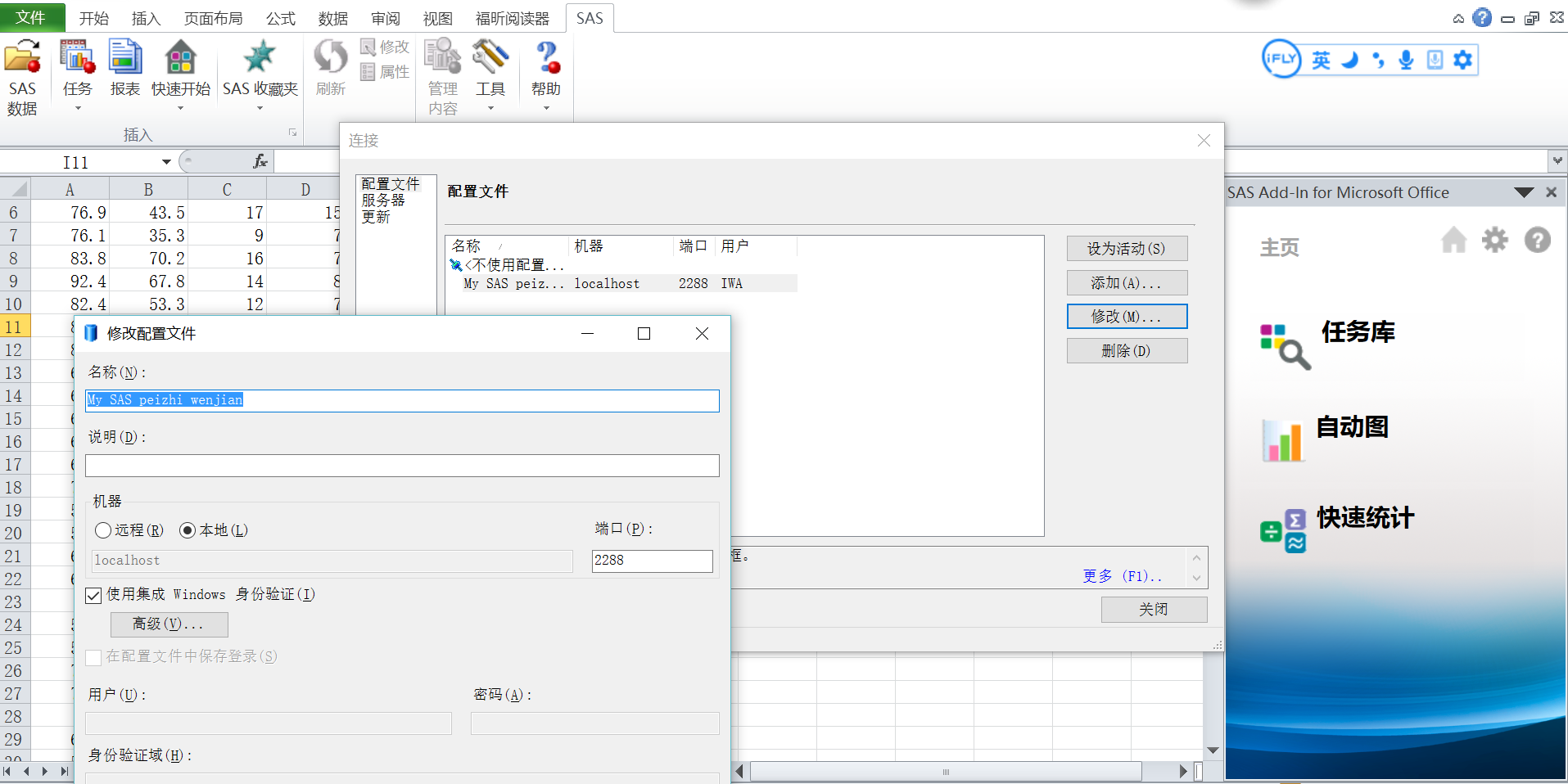
Task: Uncheck 使用集成 Windows 身份验证 checkbox
Action: 93,595
